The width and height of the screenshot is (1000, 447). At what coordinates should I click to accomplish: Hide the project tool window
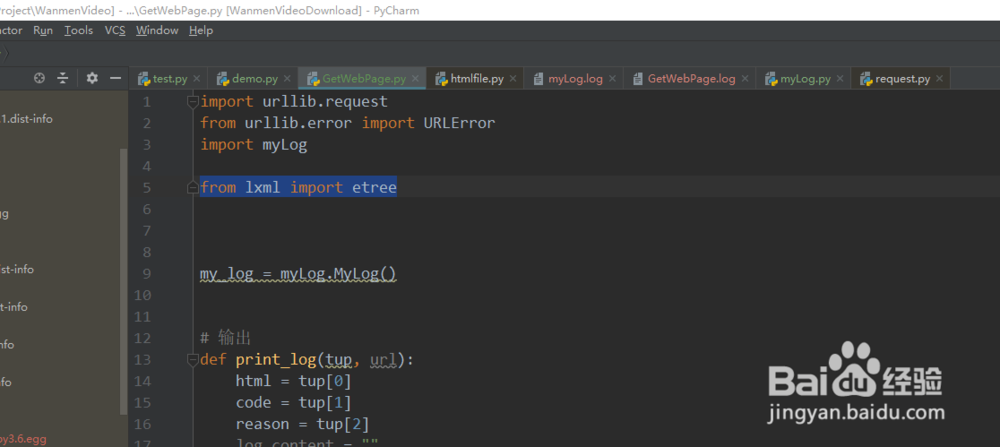pos(115,78)
